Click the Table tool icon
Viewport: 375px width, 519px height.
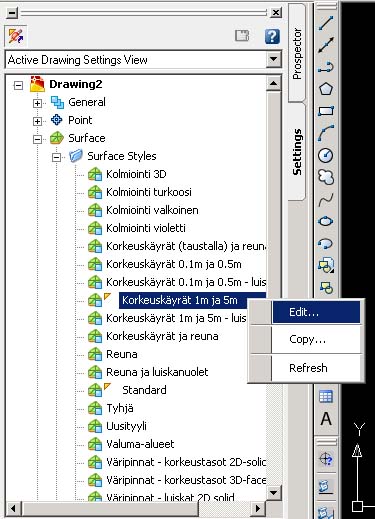[x=326, y=397]
